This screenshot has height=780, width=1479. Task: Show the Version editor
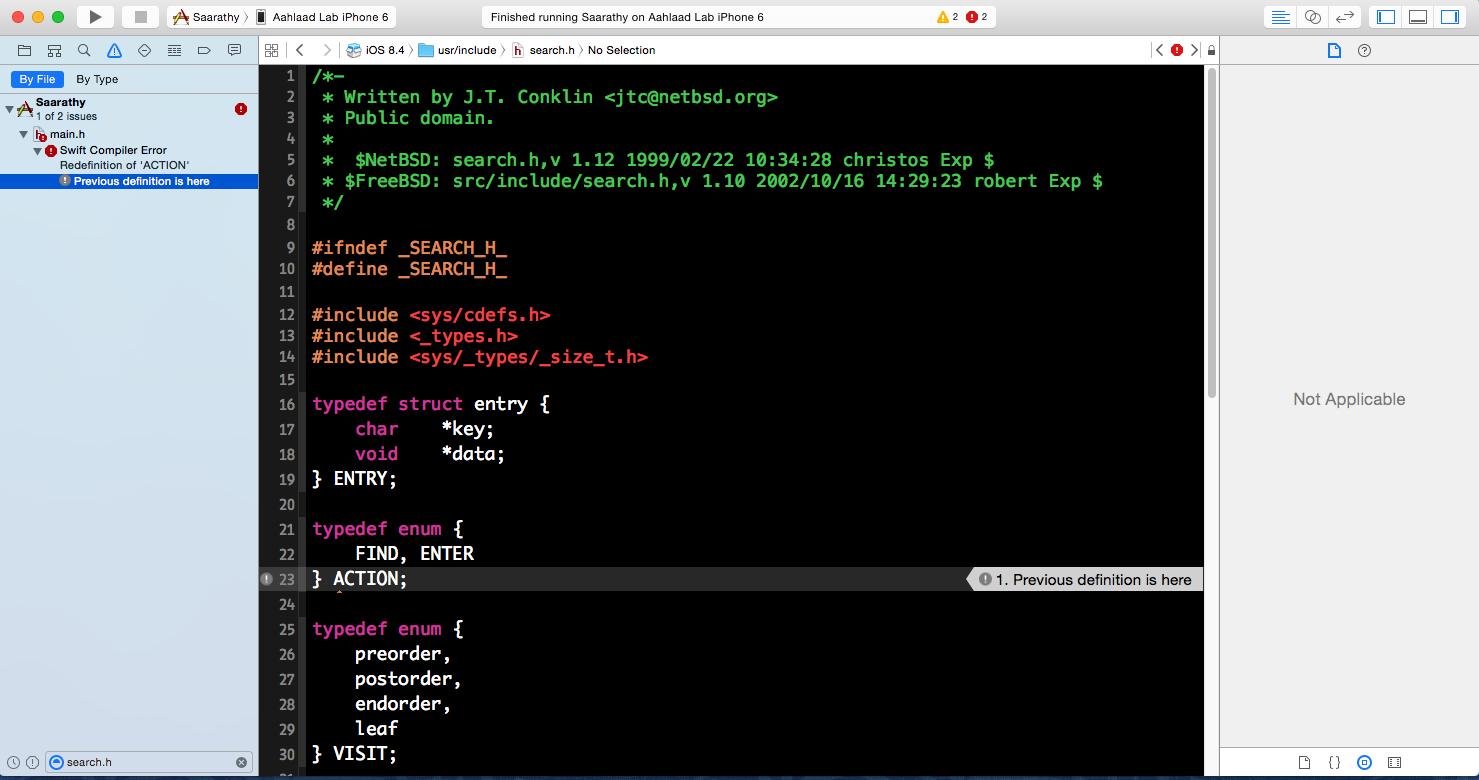[x=1345, y=17]
